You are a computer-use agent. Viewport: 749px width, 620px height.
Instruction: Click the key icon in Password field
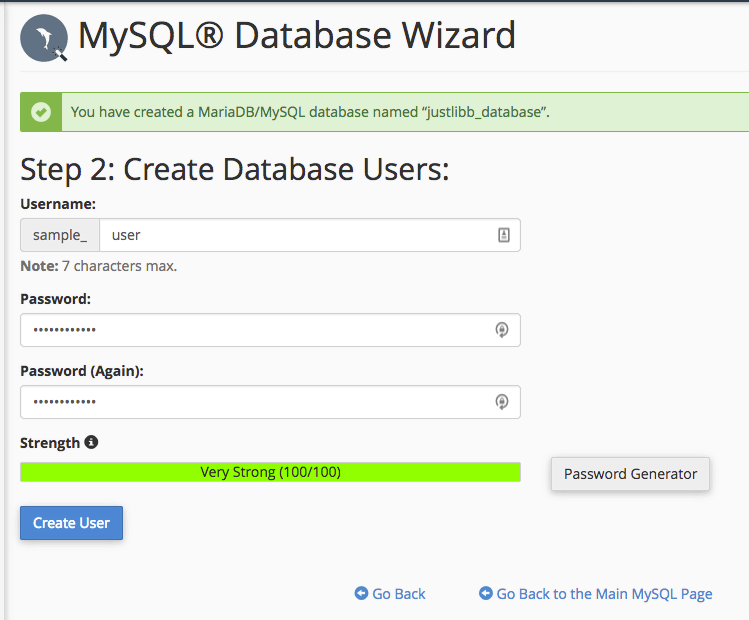click(502, 330)
